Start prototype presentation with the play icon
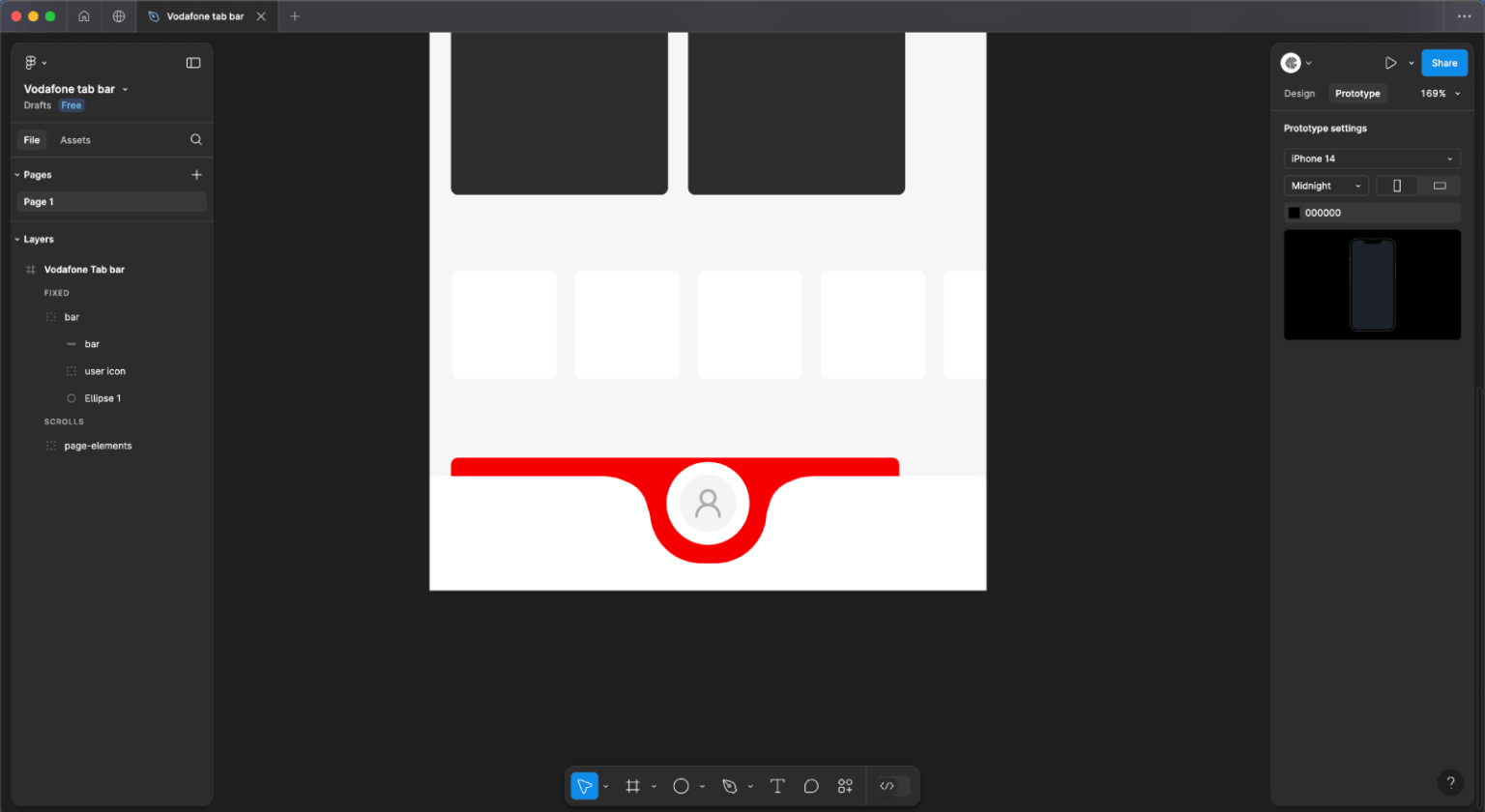This screenshot has height=812, width=1485. pyautogui.click(x=1390, y=62)
